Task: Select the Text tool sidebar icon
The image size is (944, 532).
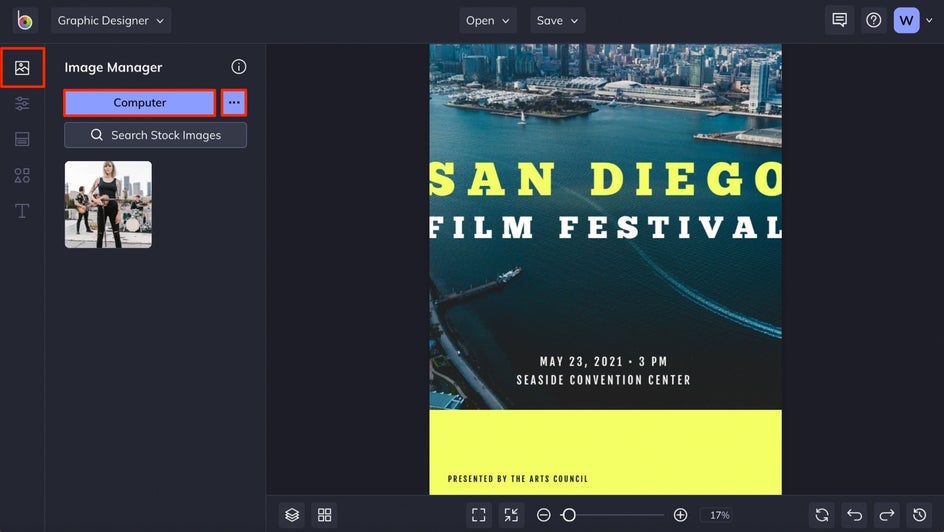Action: (22, 211)
